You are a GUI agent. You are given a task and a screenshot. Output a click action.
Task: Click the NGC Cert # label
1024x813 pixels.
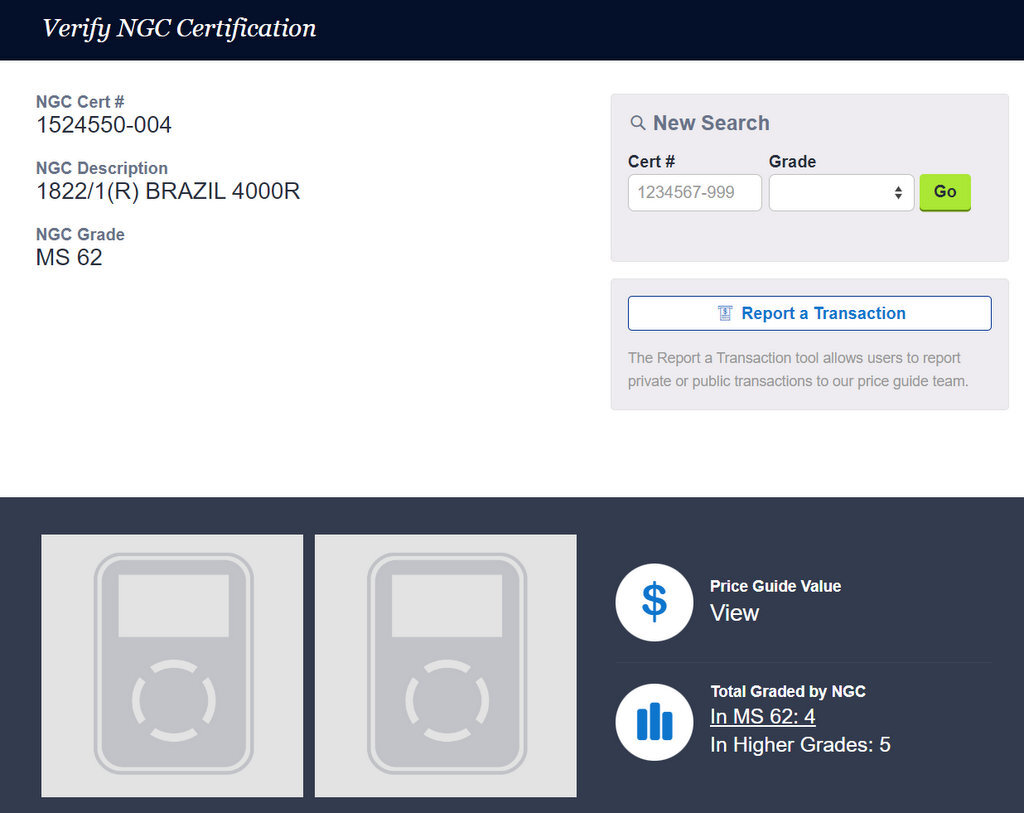(80, 102)
